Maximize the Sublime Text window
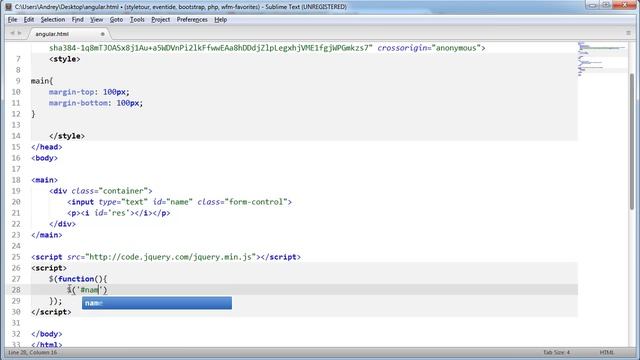The image size is (640, 360). pyautogui.click(x=606, y=5)
